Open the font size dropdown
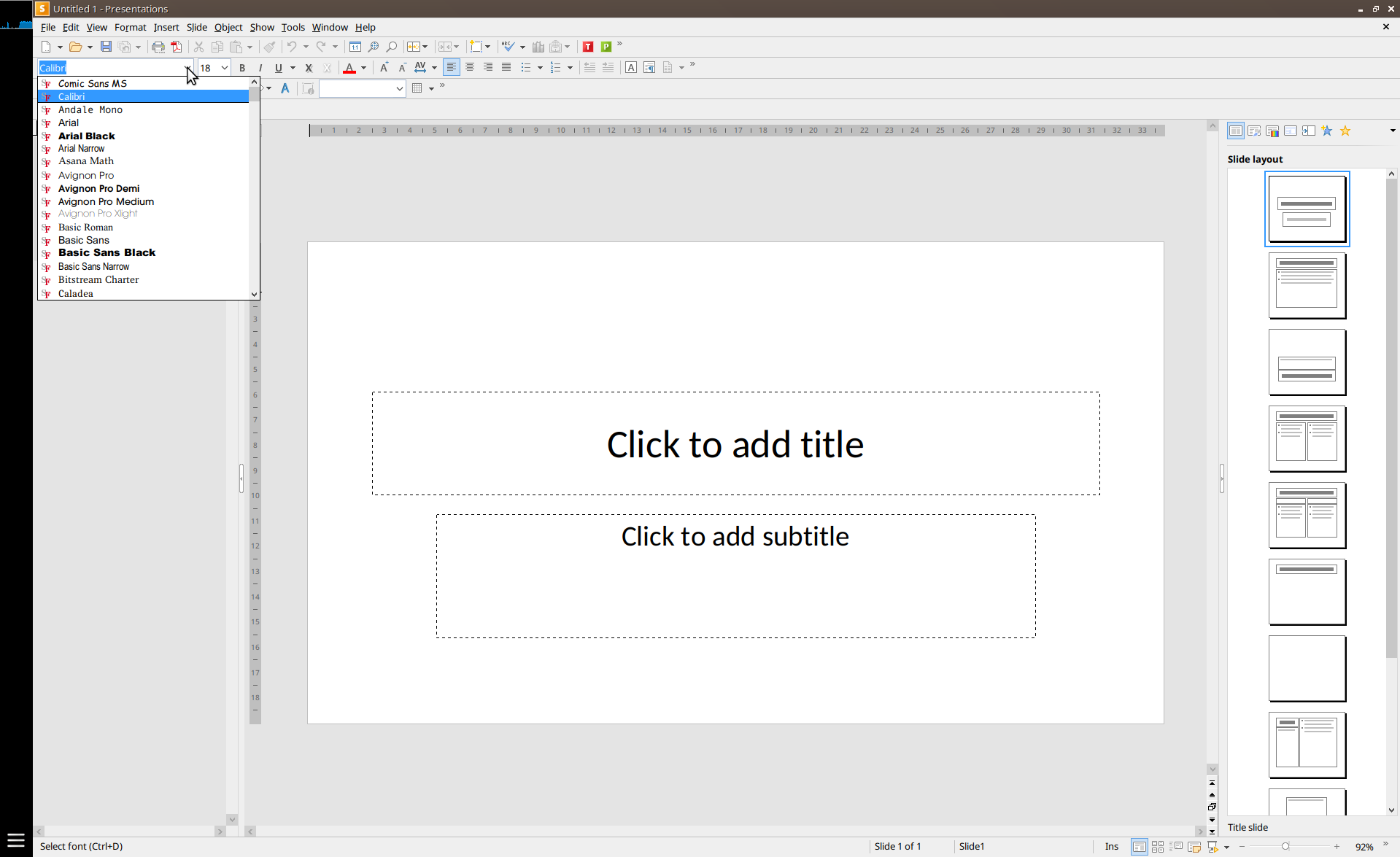Image resolution: width=1400 pixels, height=857 pixels. 225,68
